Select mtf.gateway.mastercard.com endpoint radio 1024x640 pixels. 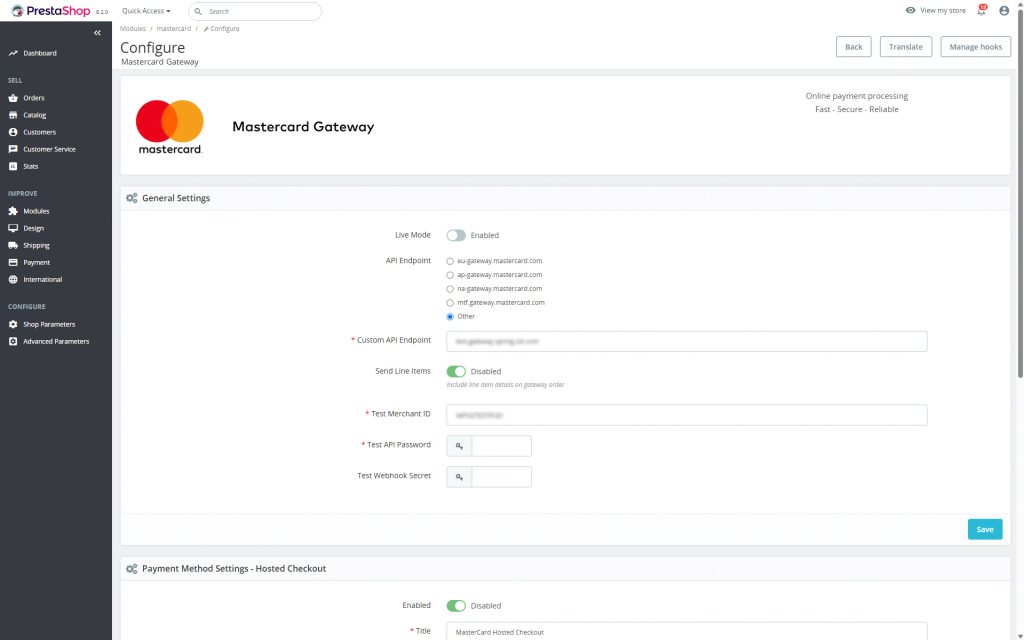coord(450,303)
